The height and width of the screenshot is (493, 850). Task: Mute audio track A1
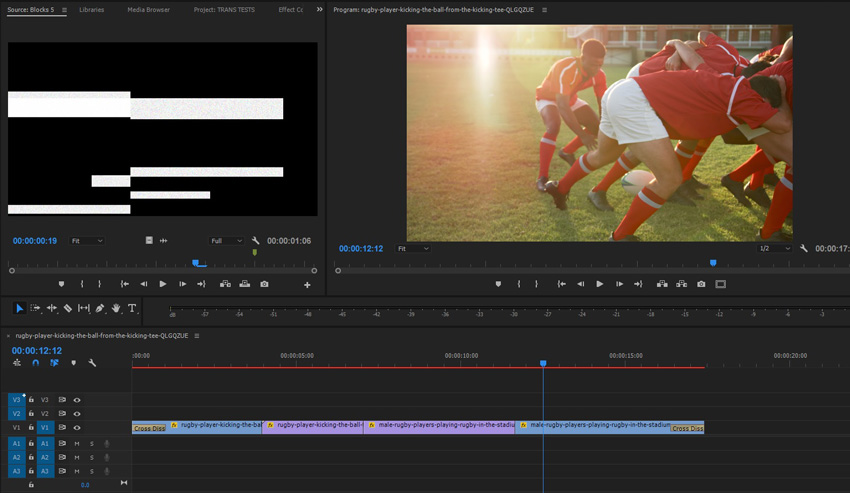point(77,444)
